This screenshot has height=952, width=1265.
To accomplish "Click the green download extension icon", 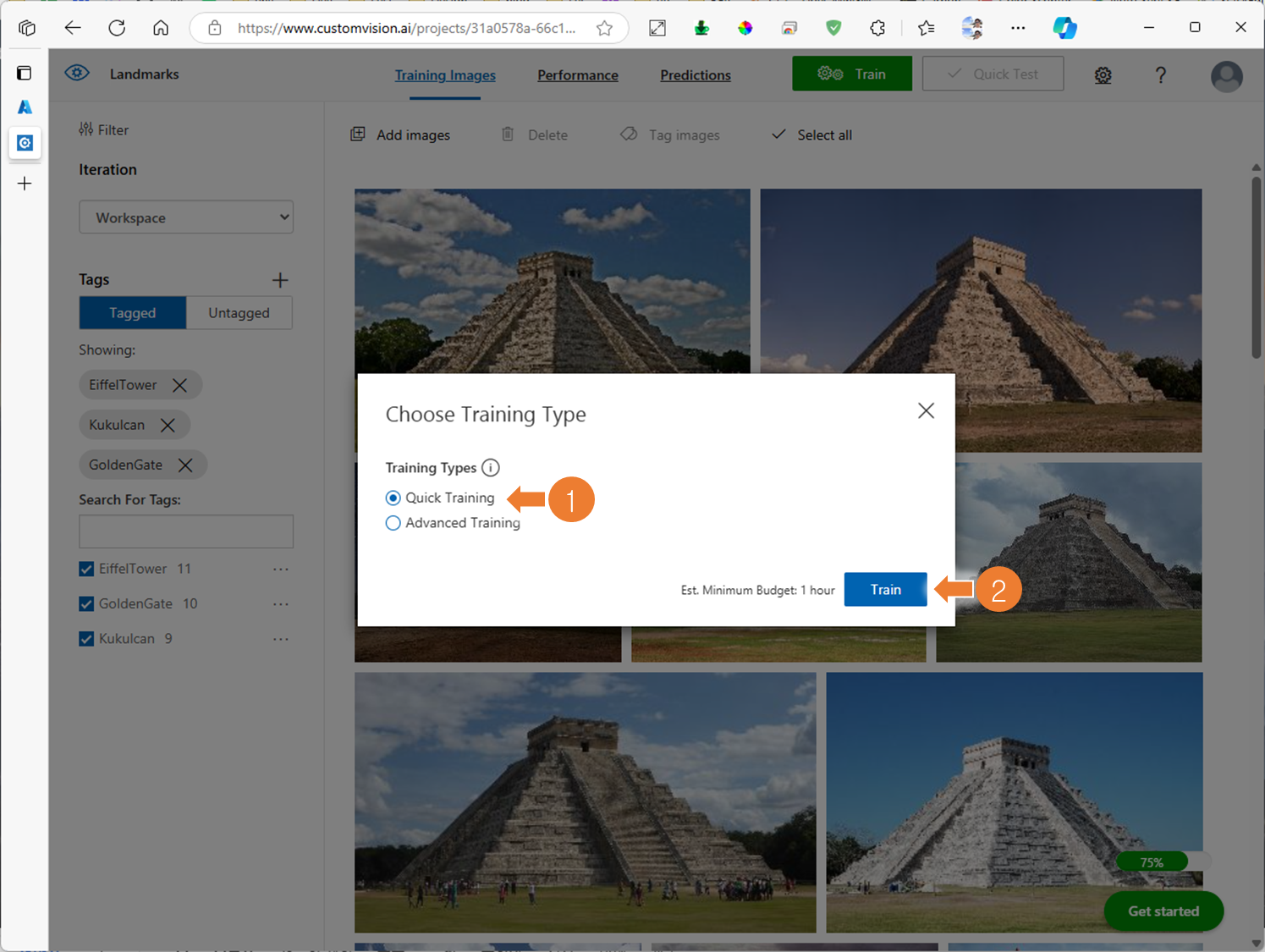I will point(701,28).
